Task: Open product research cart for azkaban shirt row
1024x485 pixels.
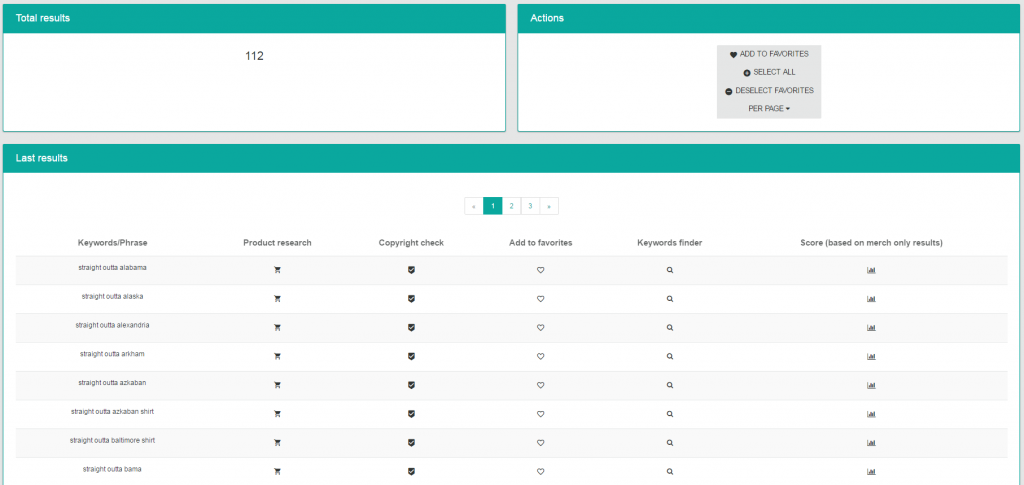Action: click(277, 414)
